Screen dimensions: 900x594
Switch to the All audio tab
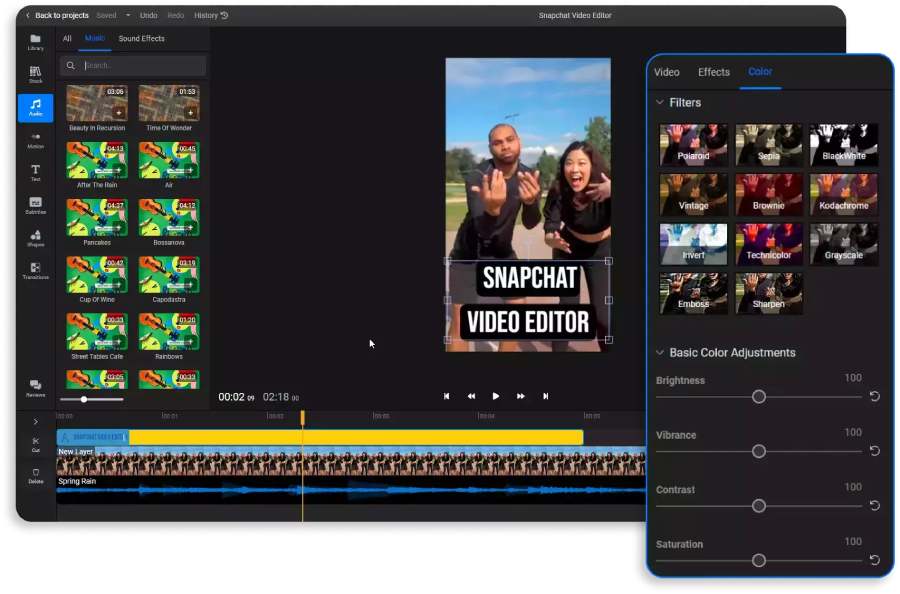click(x=67, y=38)
